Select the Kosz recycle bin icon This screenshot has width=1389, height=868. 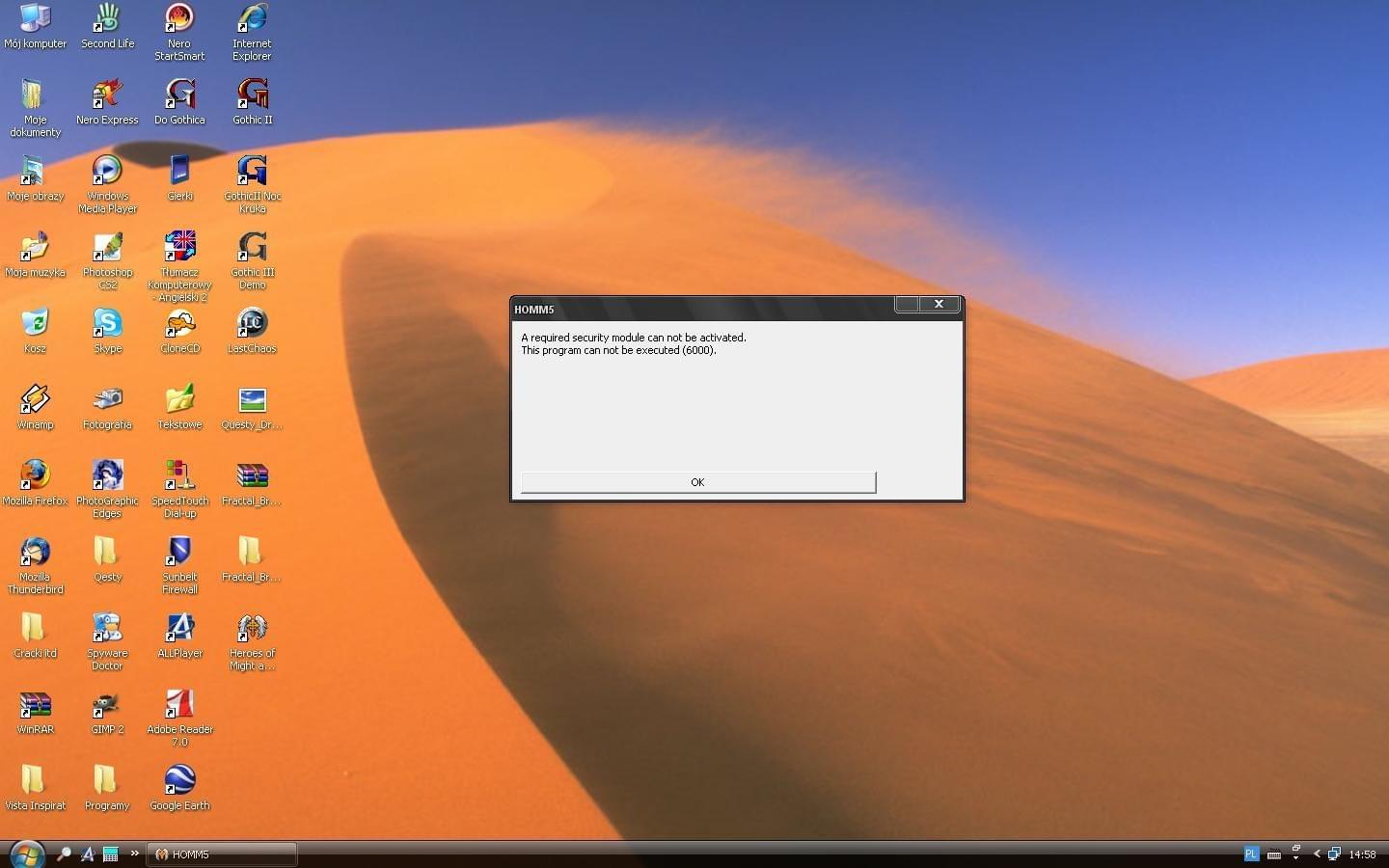(x=35, y=330)
